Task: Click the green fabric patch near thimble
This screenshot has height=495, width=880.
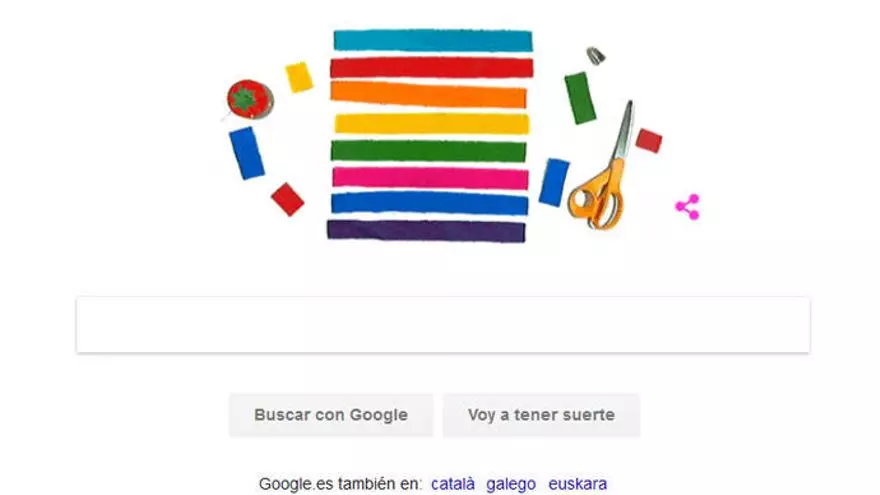Action: [x=580, y=98]
